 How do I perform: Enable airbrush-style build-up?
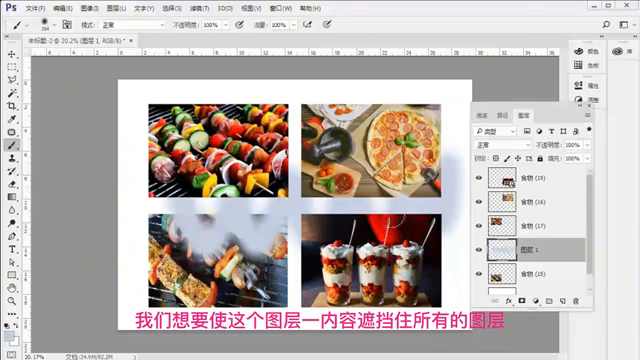pyautogui.click(x=307, y=25)
